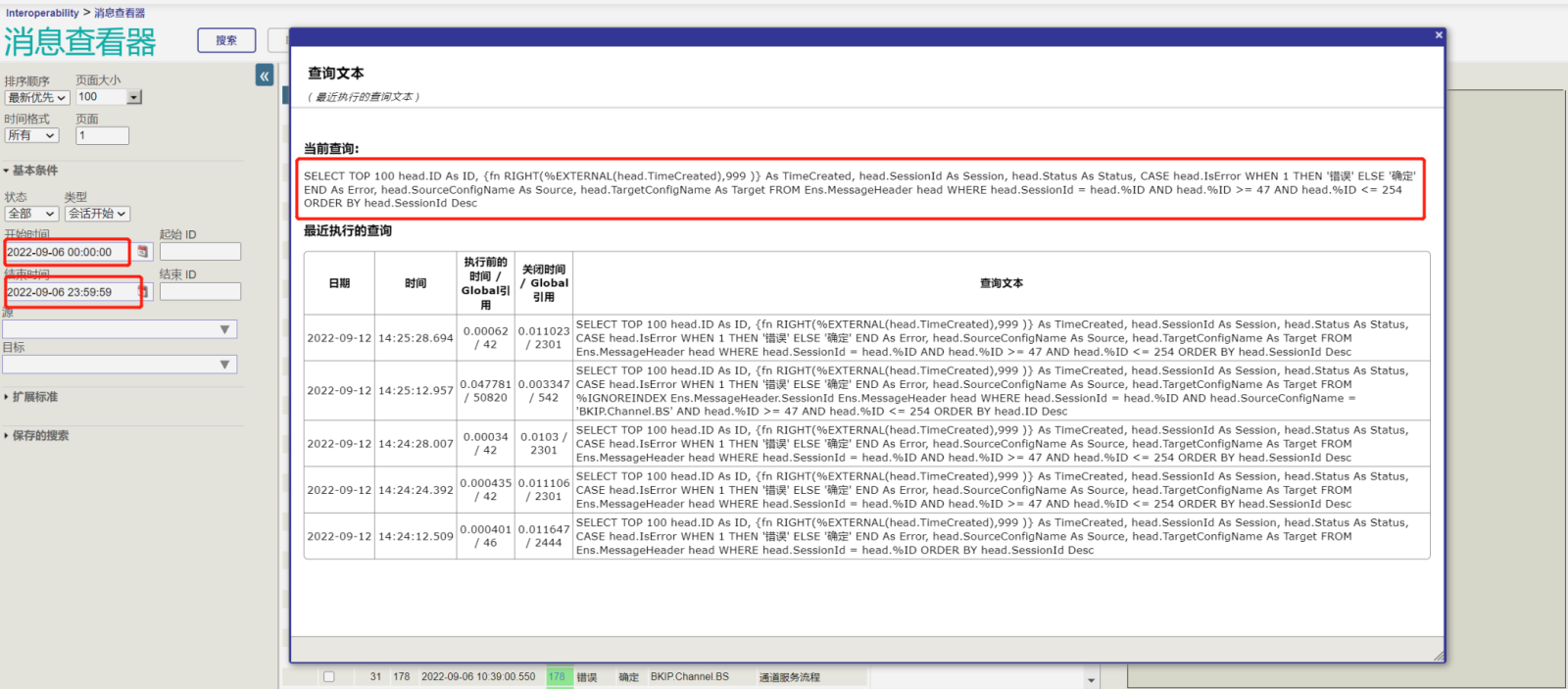The height and width of the screenshot is (689, 1568).
Task: Open the type dropdown showing 会话开始
Action: pyautogui.click(x=97, y=214)
